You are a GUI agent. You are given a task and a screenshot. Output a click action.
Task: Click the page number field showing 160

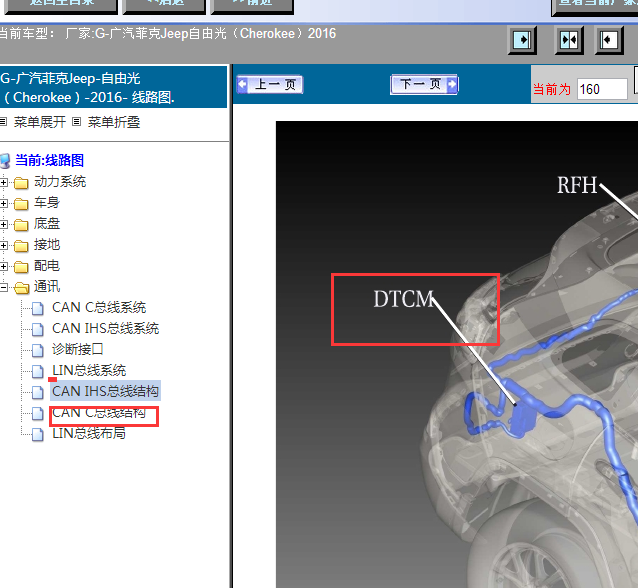(602, 89)
